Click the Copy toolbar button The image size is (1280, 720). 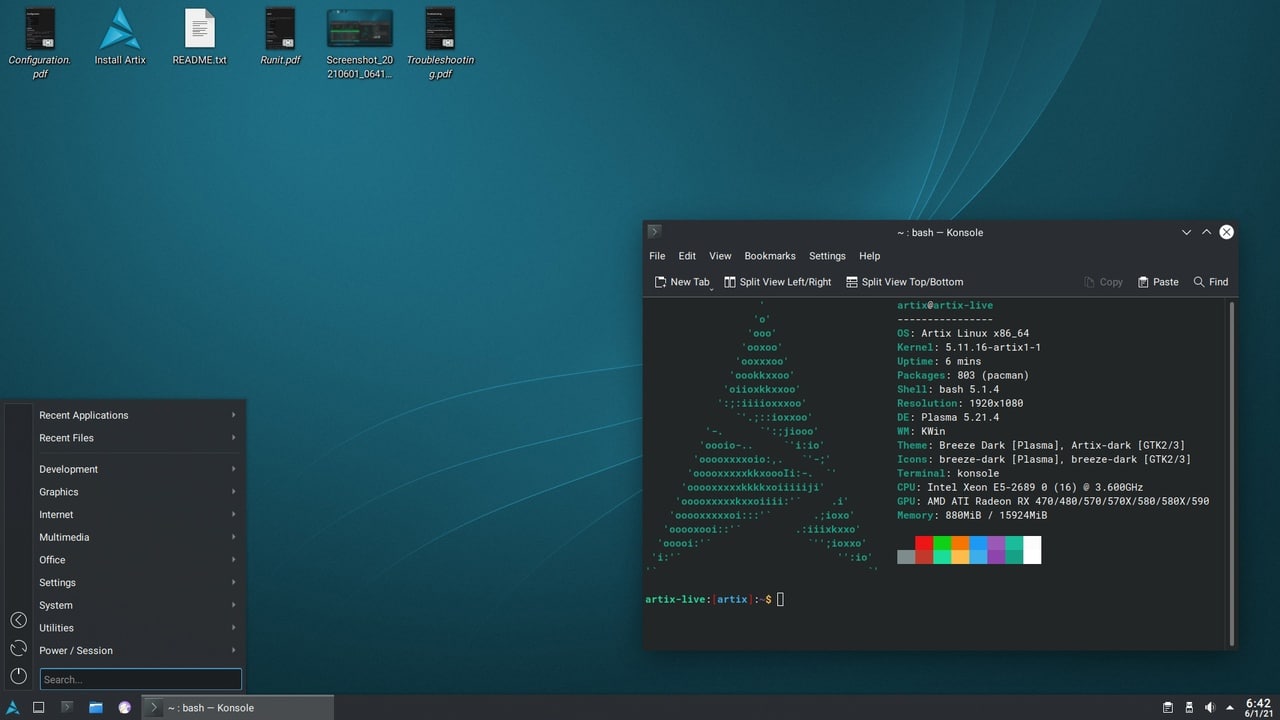pyautogui.click(x=1103, y=282)
